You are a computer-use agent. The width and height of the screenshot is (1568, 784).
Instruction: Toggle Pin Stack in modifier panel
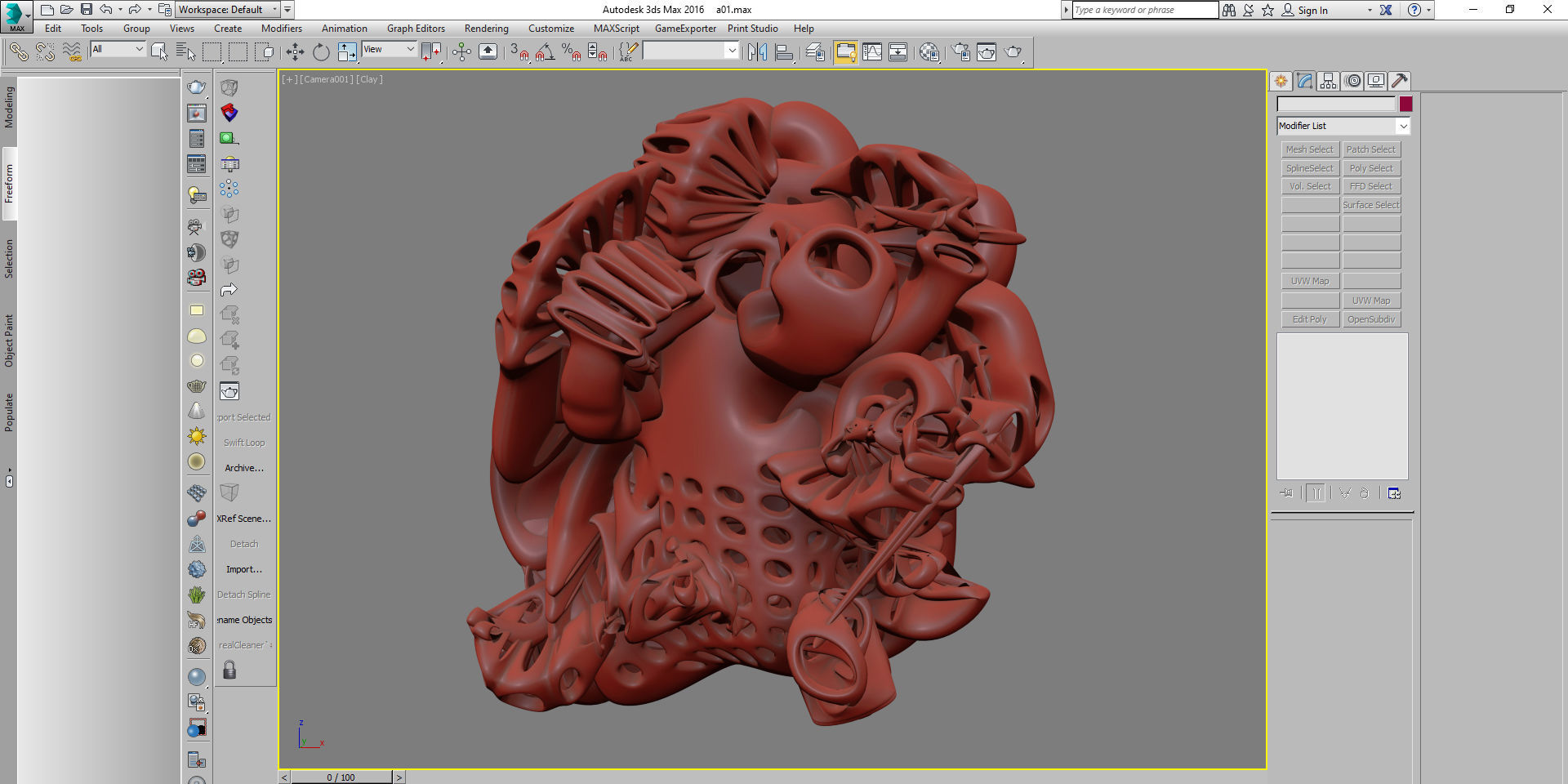click(x=1287, y=493)
